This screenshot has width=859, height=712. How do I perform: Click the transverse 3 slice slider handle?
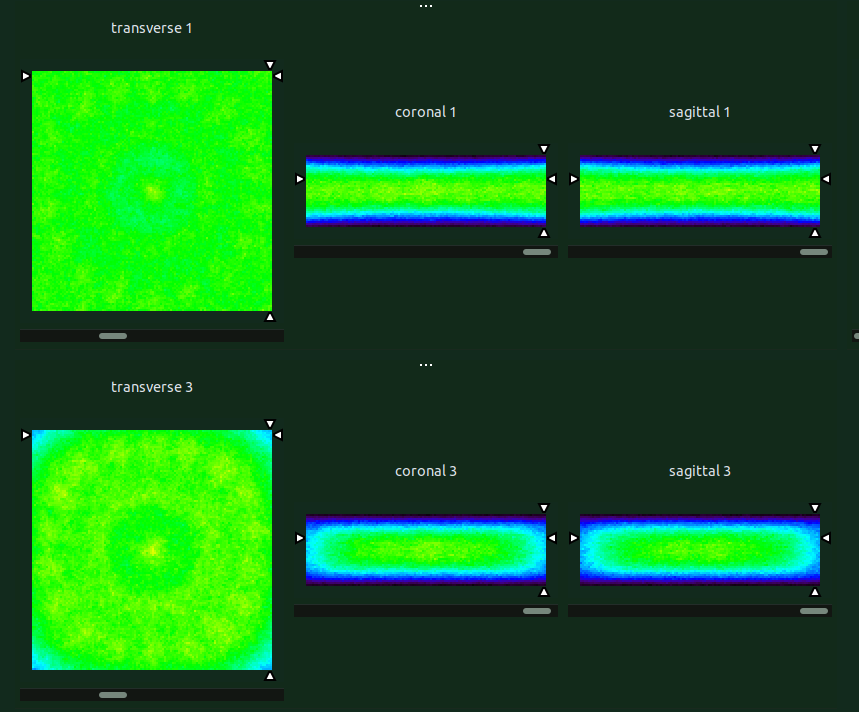pos(113,695)
